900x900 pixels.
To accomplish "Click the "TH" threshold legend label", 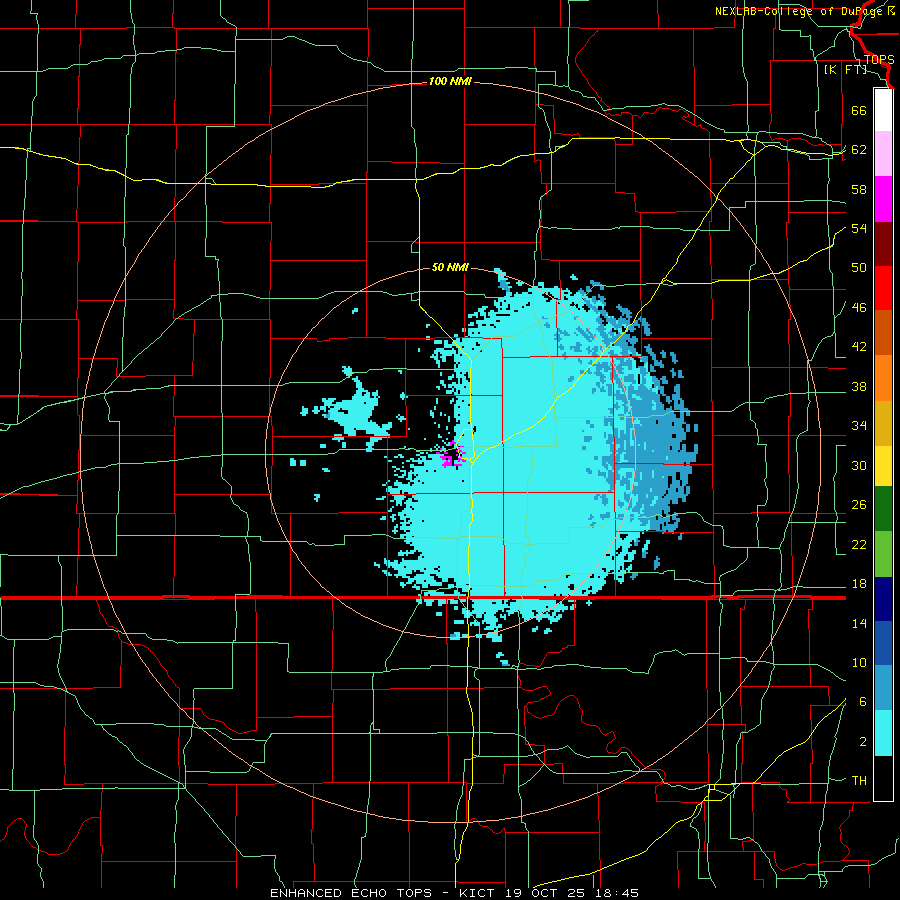I will (859, 781).
